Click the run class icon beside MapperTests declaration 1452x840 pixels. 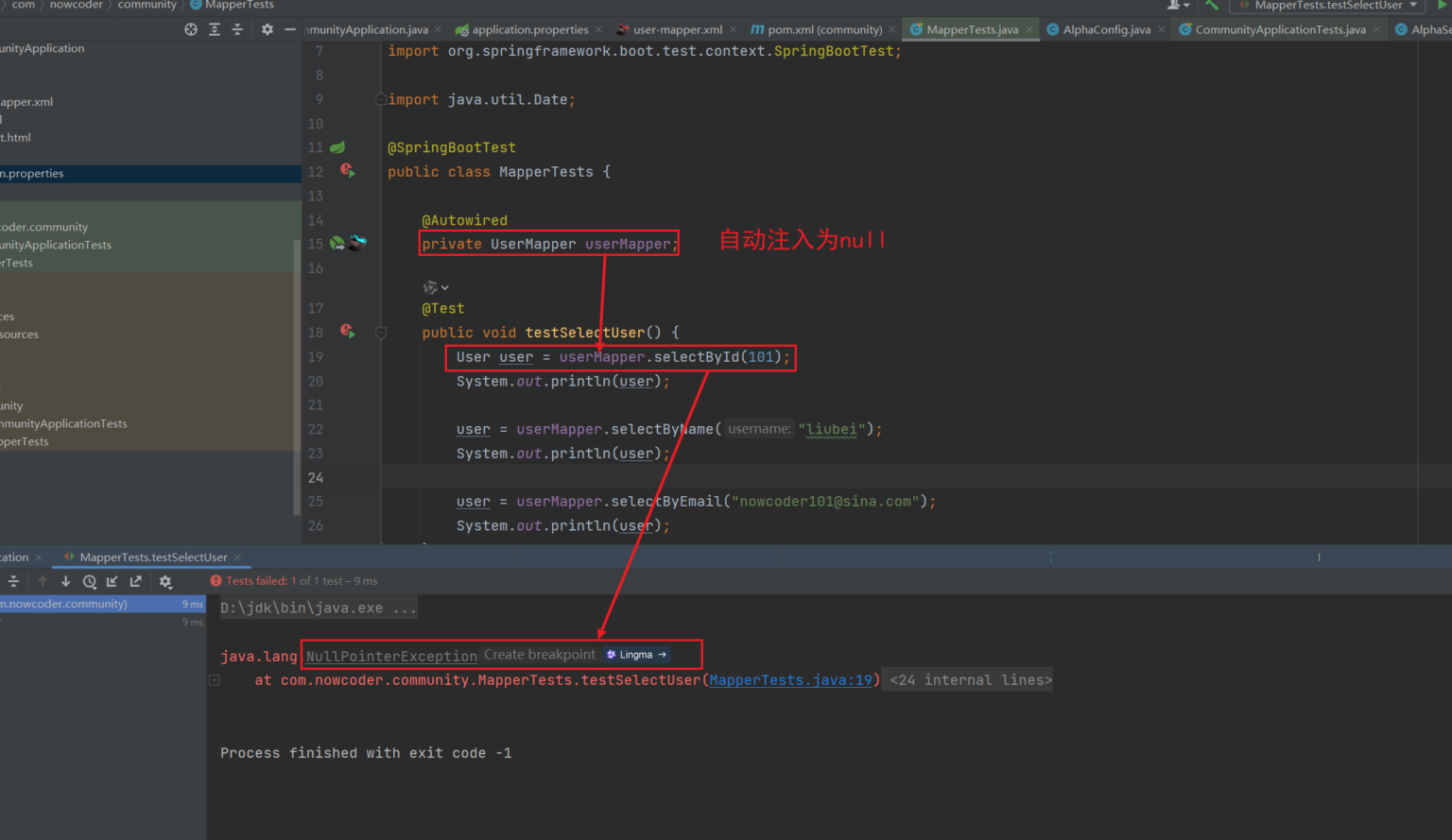coord(348,171)
